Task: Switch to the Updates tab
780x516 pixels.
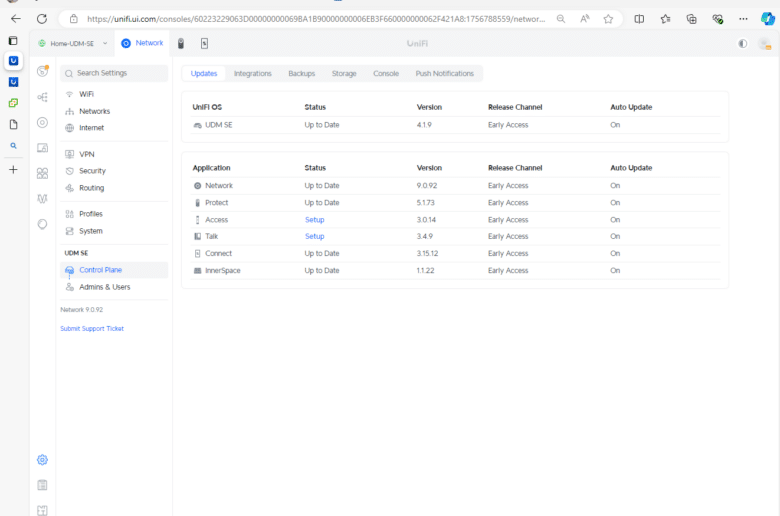Action: coord(204,73)
